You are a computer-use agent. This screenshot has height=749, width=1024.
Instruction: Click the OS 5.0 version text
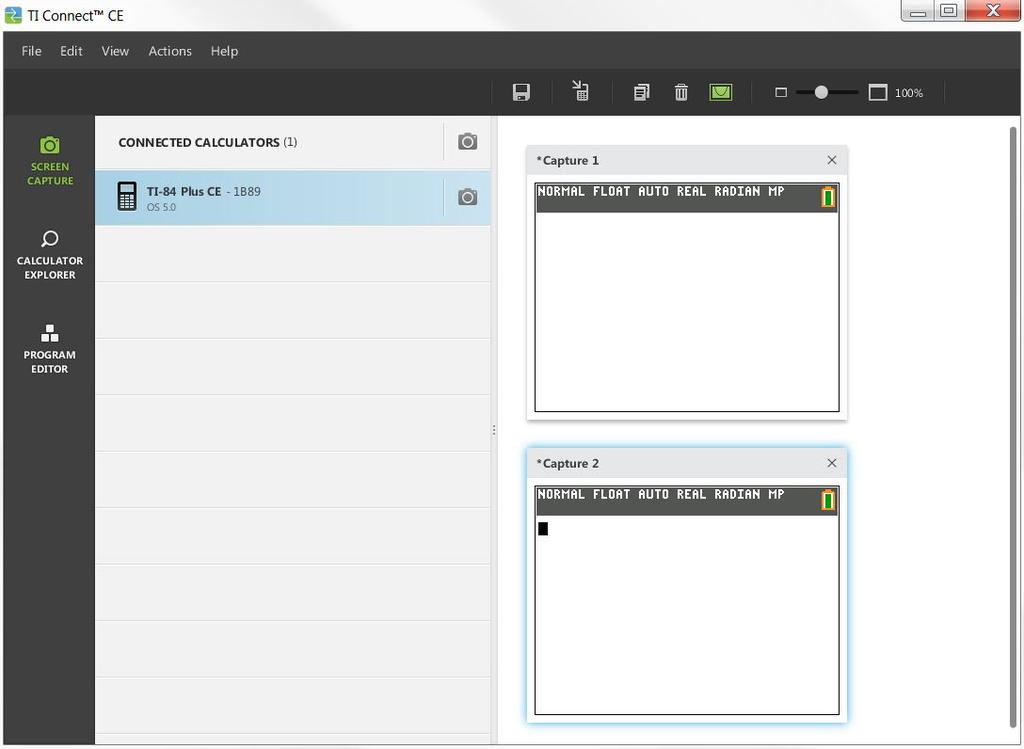pyautogui.click(x=161, y=207)
